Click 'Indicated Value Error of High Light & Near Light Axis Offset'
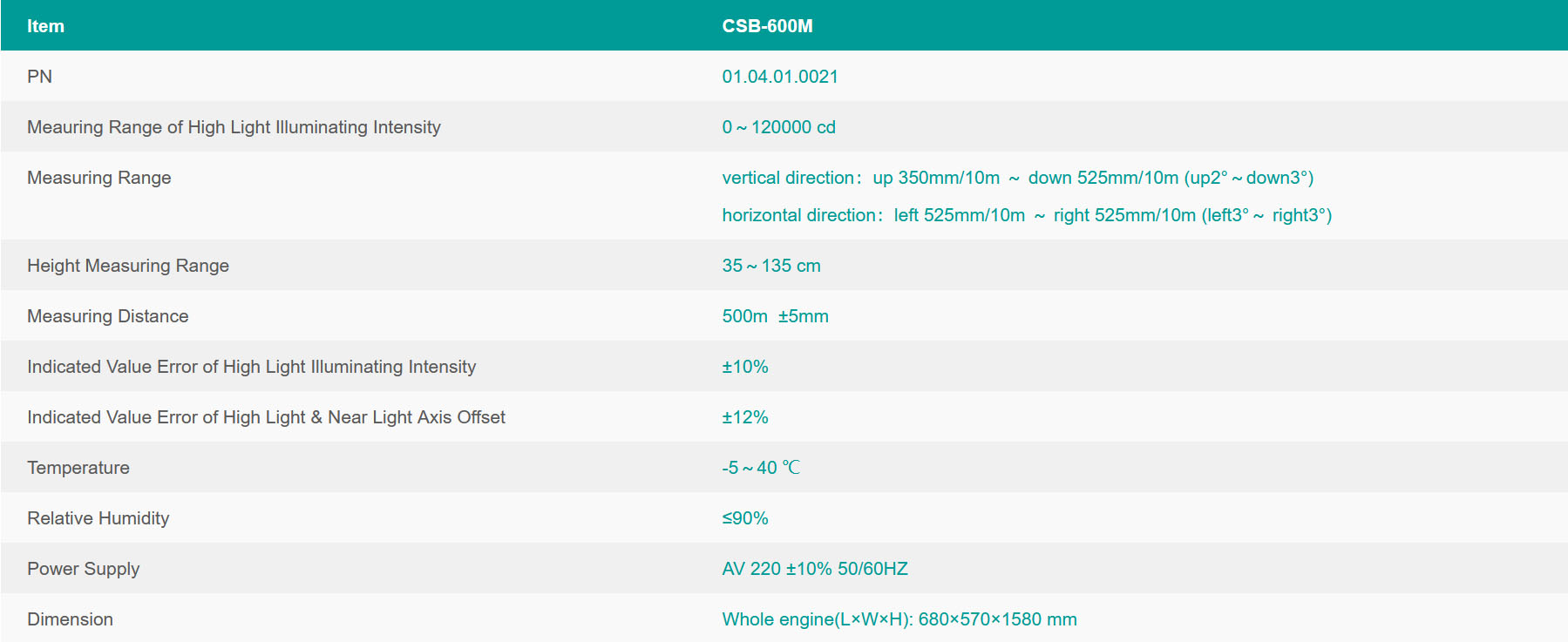This screenshot has height=642, width=1568. [x=266, y=417]
